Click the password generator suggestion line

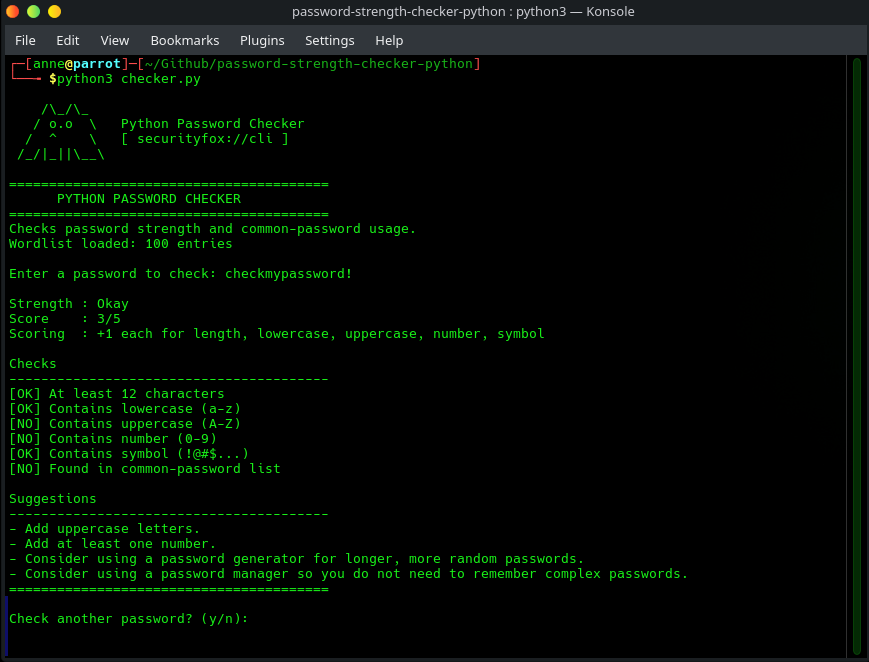click(297, 558)
